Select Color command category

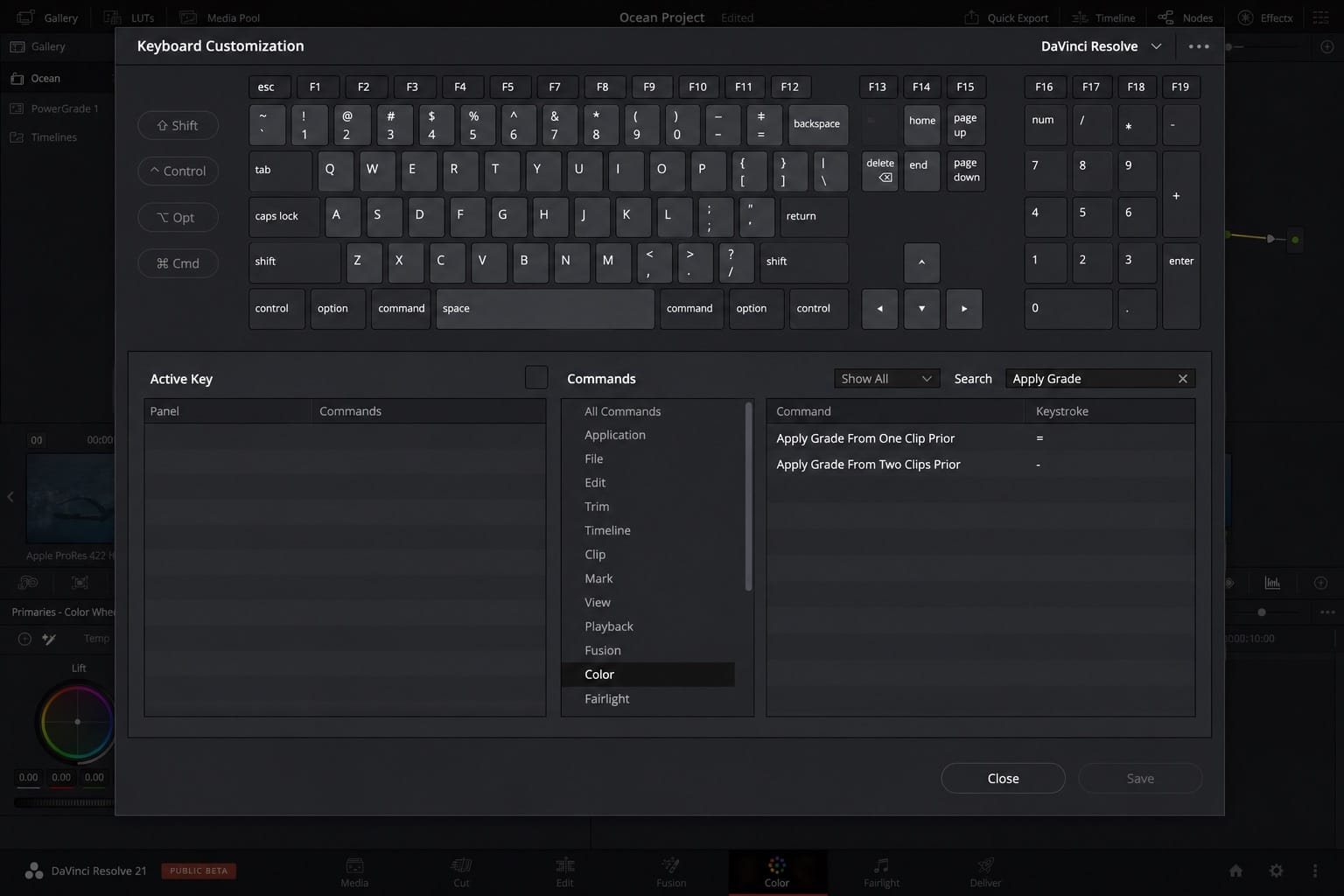(x=647, y=675)
